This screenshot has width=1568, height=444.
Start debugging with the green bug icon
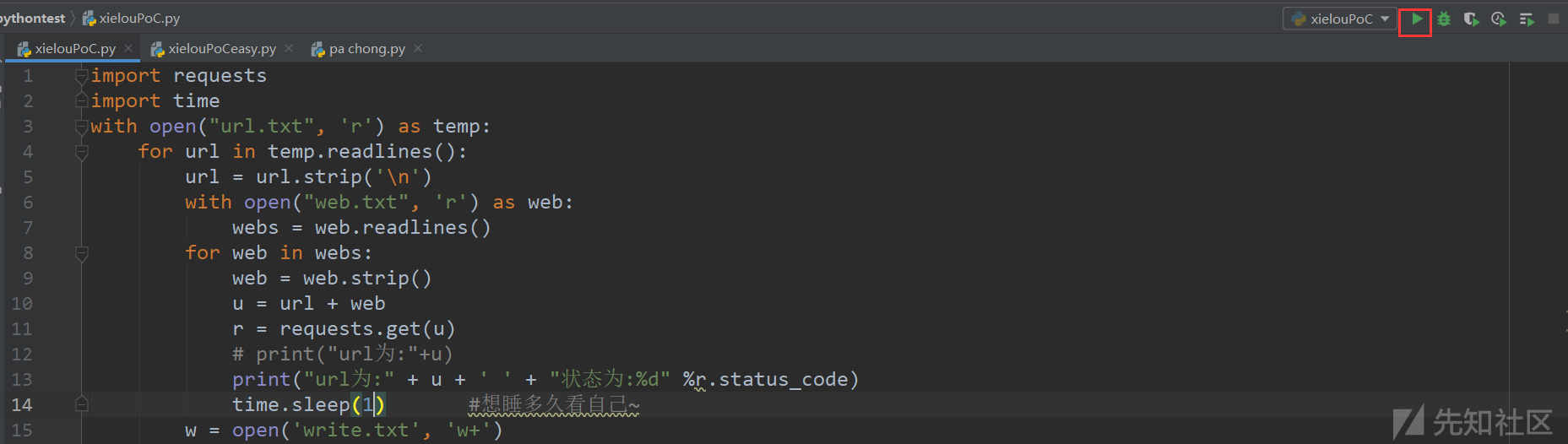tap(1444, 19)
